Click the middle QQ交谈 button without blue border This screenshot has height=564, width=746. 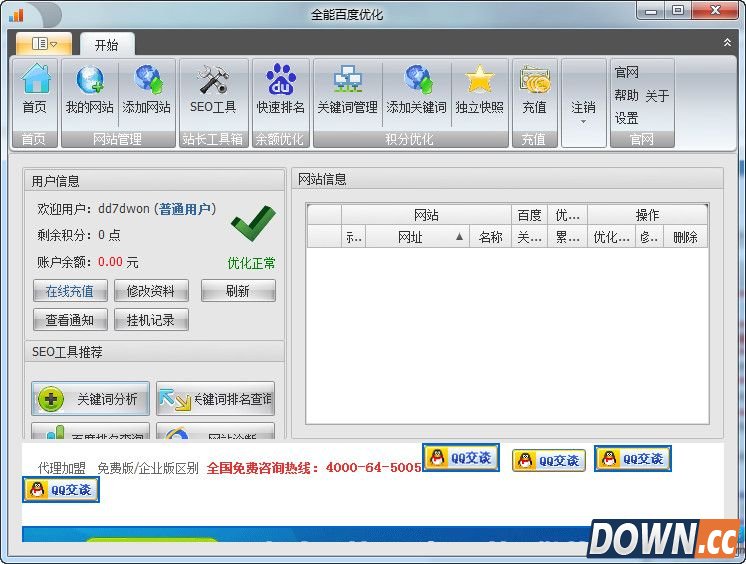tap(549, 460)
